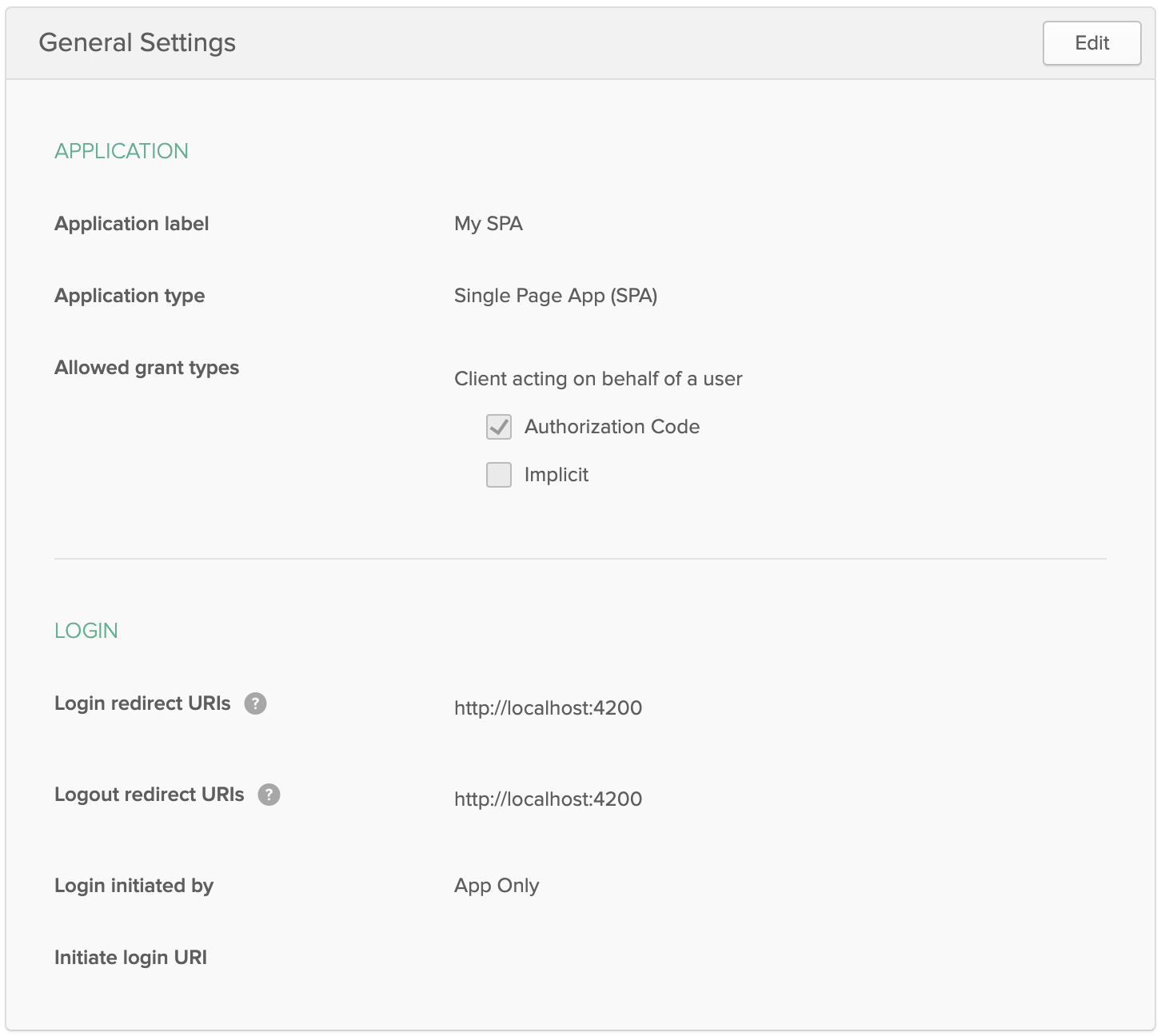Select the Single Page App (SPA) value

click(x=555, y=296)
